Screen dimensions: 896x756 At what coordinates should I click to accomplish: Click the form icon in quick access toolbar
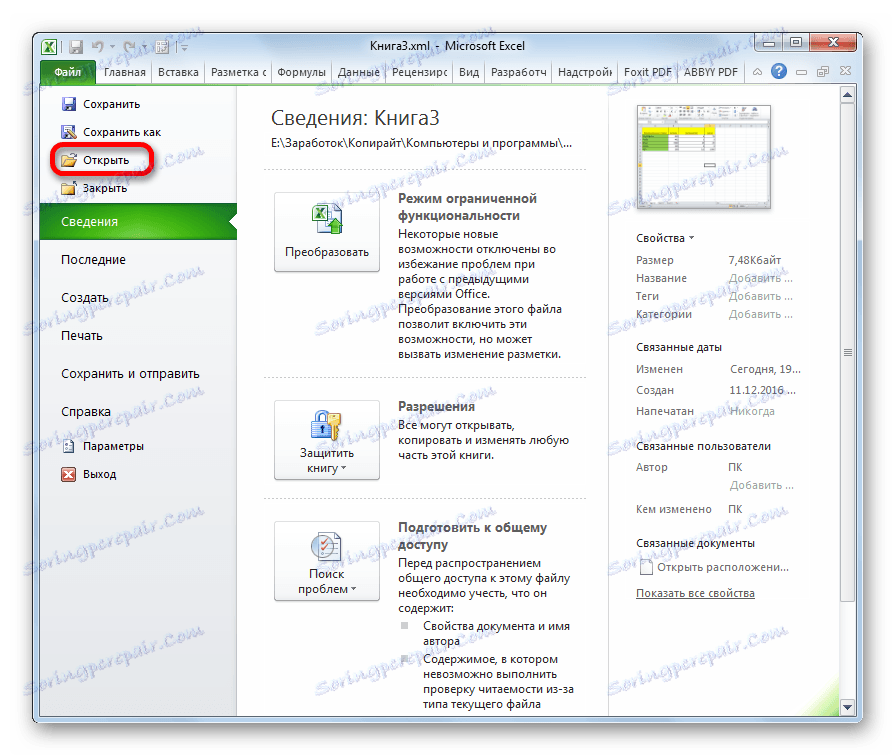(x=162, y=47)
